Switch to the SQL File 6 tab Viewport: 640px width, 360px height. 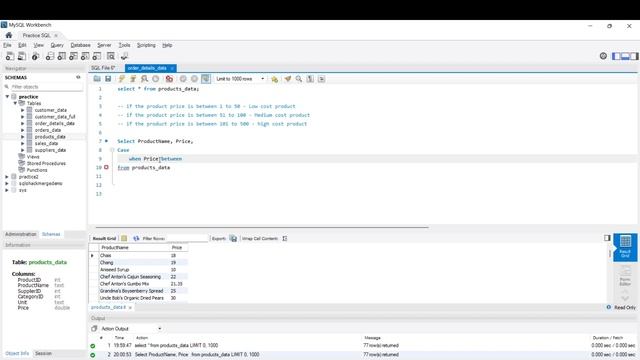[x=103, y=68]
